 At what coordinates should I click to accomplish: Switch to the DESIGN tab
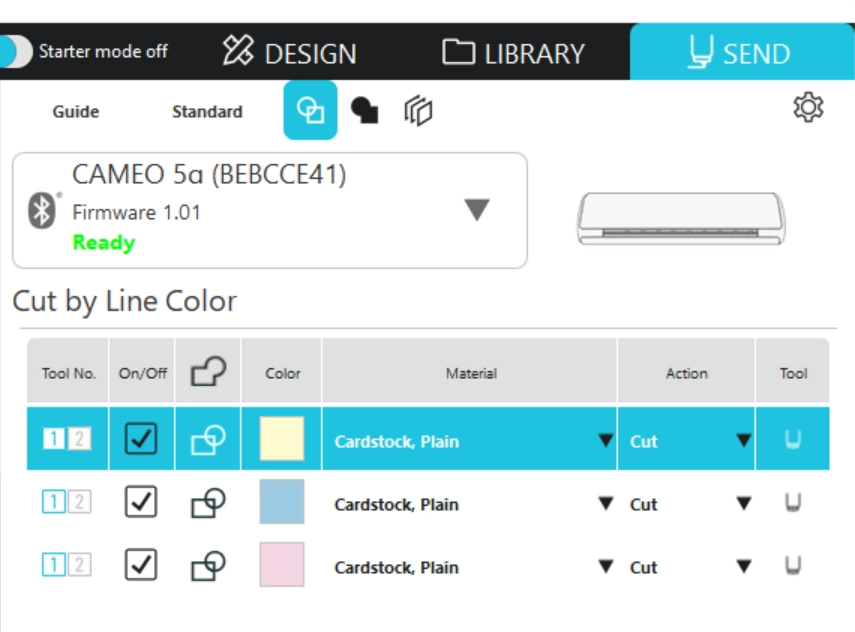click(289, 53)
